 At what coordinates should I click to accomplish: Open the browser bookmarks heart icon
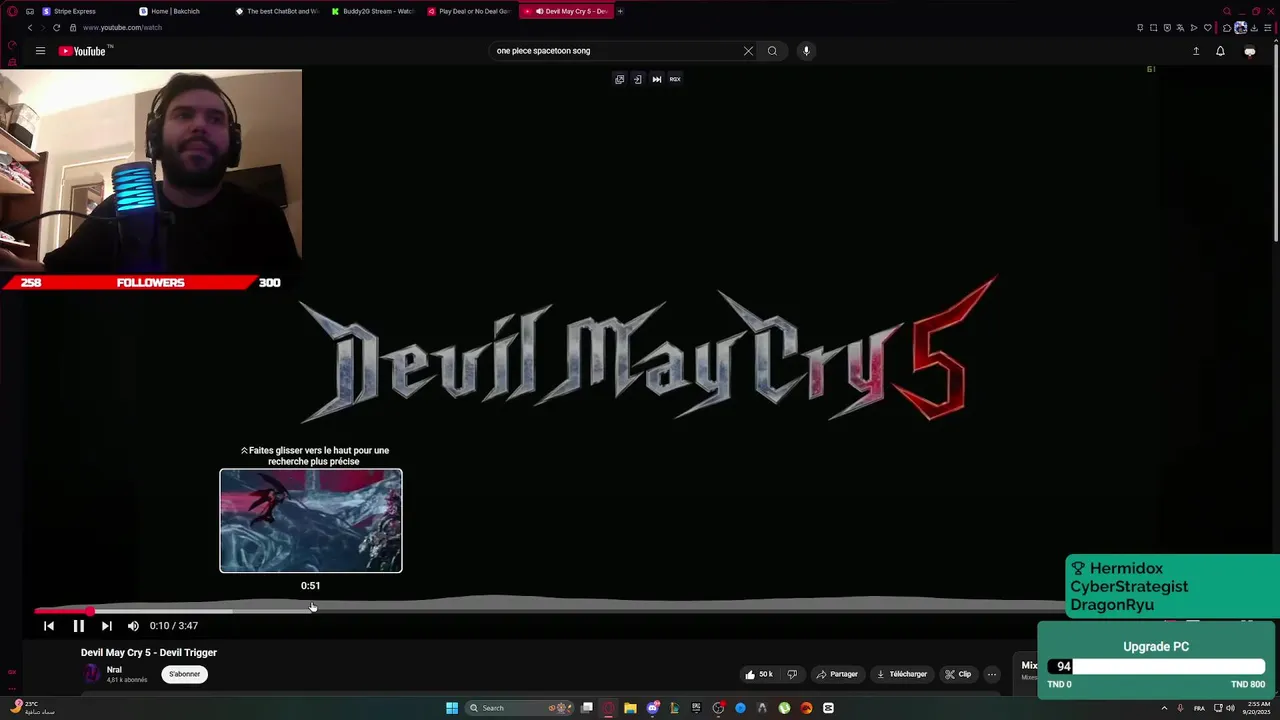coord(1208,28)
